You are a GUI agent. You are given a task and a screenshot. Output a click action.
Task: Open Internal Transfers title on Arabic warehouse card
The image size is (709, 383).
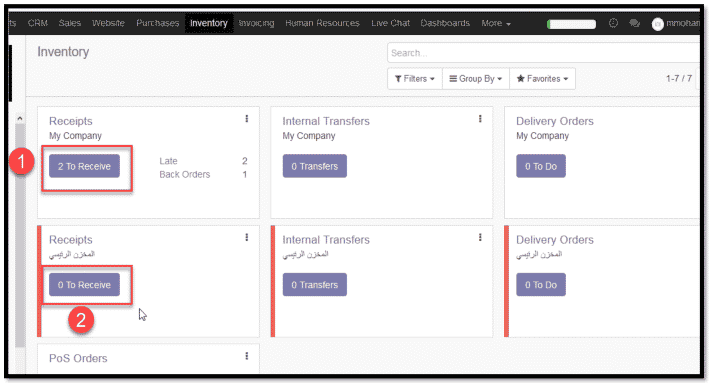pos(326,240)
